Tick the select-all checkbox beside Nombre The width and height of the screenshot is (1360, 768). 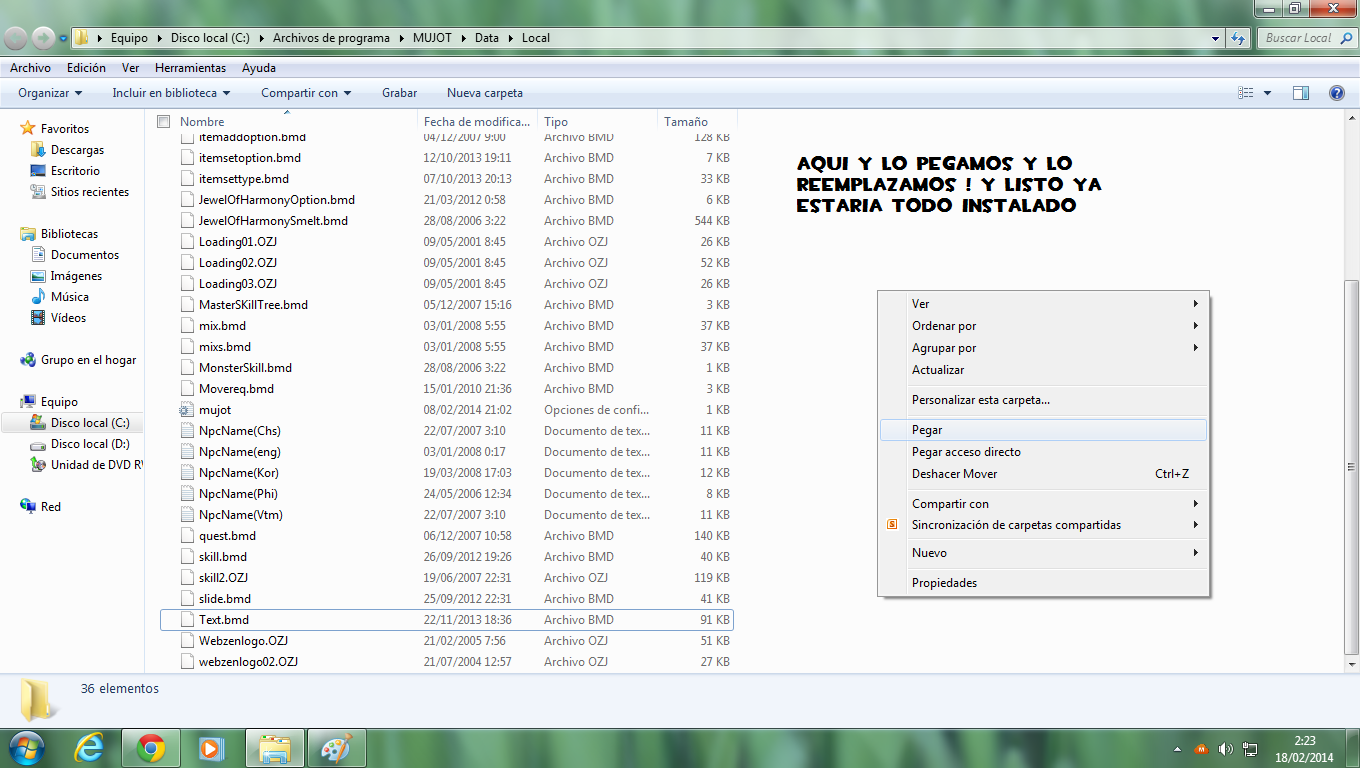(164, 122)
